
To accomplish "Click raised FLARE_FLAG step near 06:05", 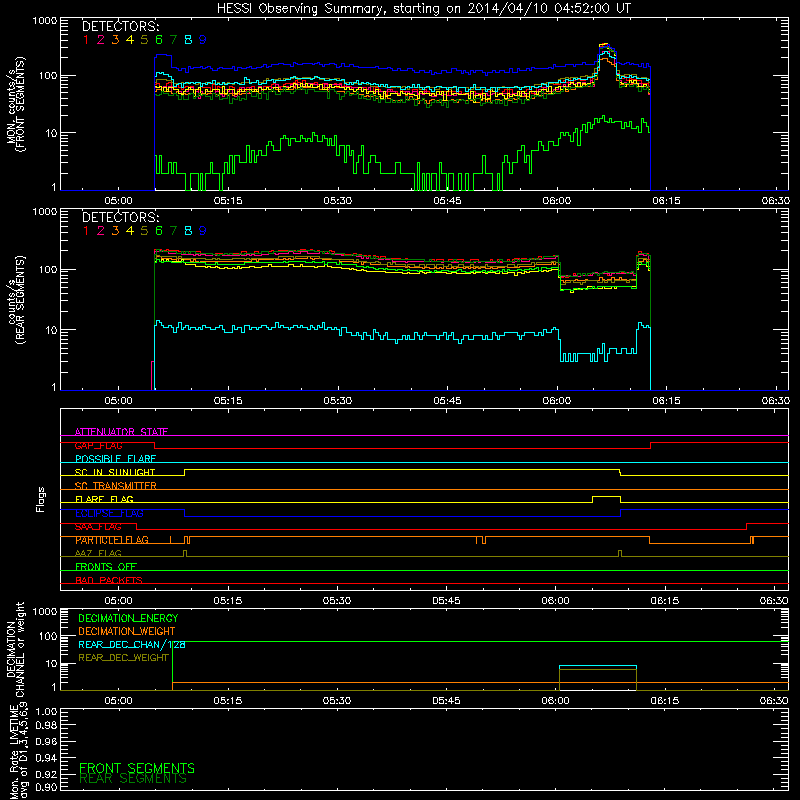I will [606, 496].
